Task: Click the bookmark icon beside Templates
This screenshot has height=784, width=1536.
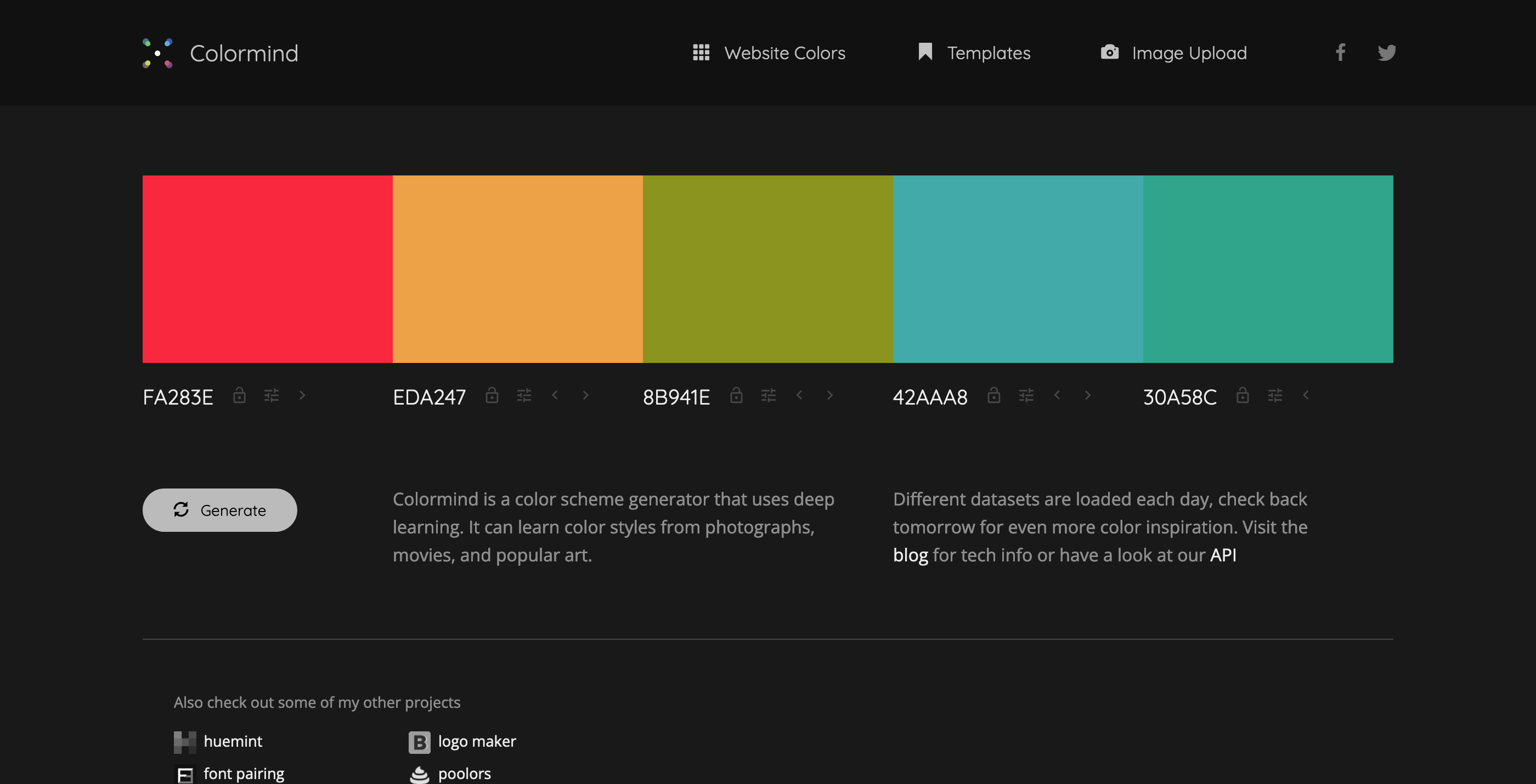Action: point(925,52)
